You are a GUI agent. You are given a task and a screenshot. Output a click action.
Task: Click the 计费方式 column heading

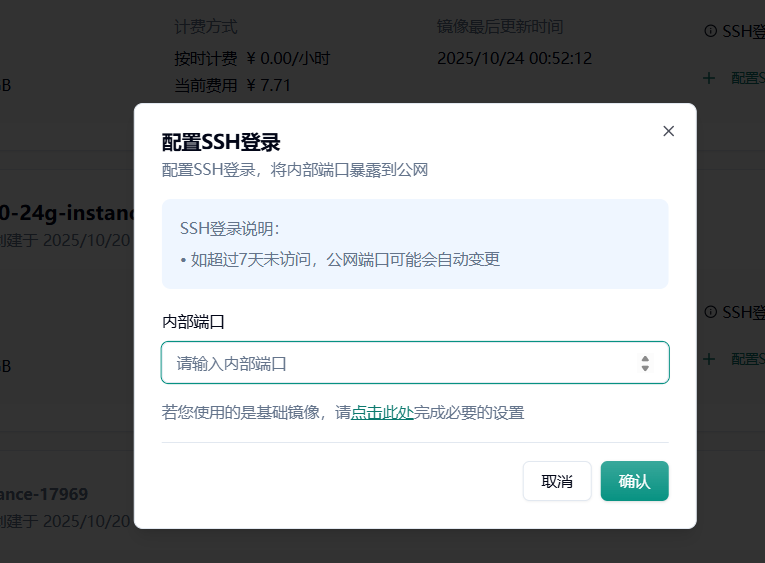tap(206, 27)
